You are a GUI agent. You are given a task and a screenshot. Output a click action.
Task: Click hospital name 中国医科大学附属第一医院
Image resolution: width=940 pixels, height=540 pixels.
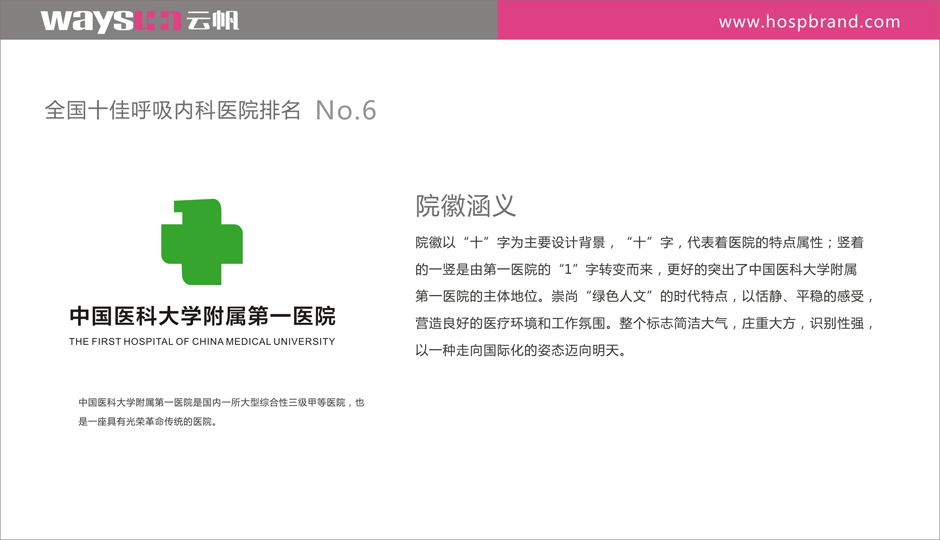[x=202, y=316]
